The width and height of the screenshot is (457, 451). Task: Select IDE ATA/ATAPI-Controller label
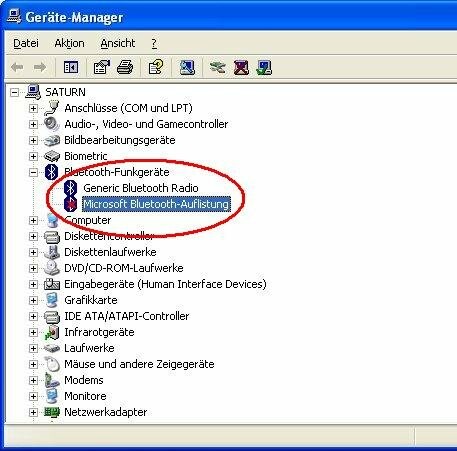pos(127,316)
